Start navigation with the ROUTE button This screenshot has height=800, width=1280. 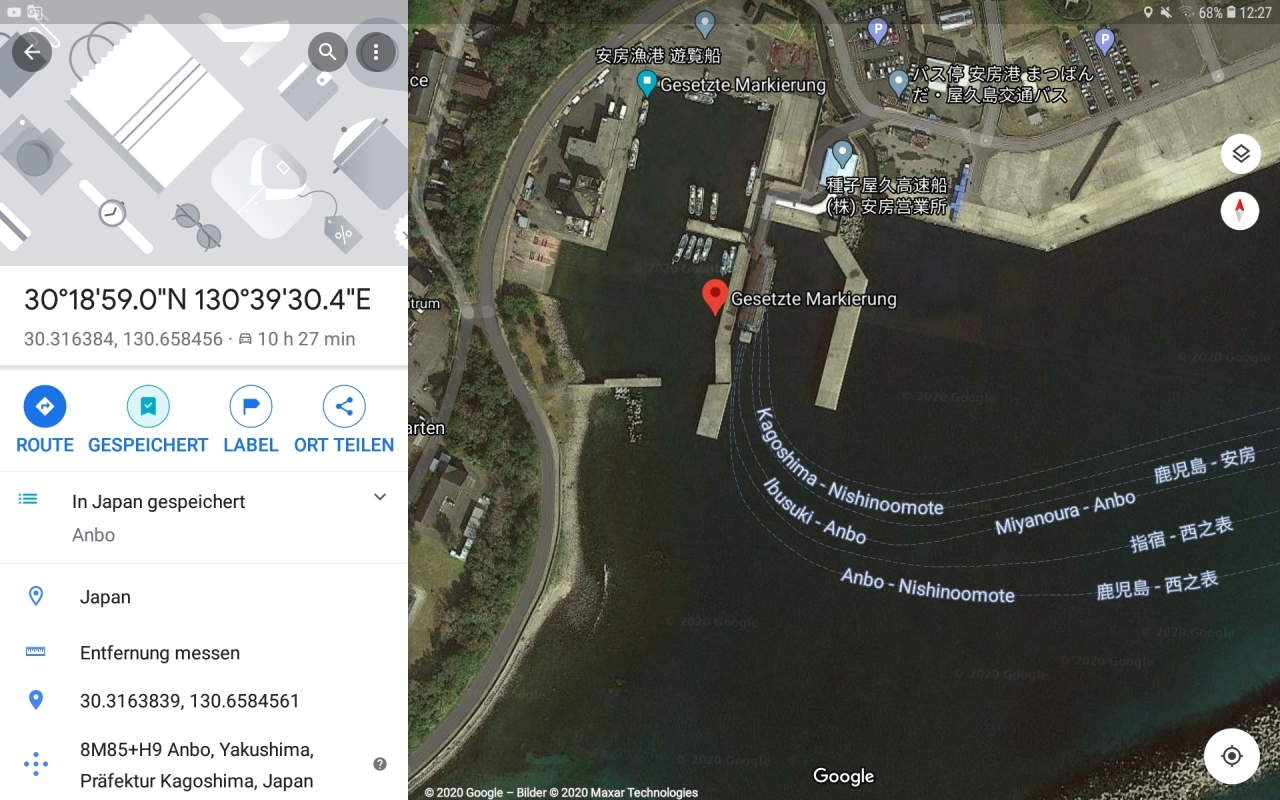45,420
